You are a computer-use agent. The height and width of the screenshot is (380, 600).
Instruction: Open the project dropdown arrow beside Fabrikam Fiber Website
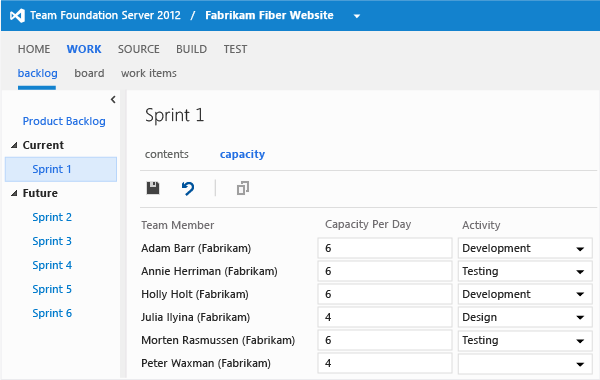357,16
